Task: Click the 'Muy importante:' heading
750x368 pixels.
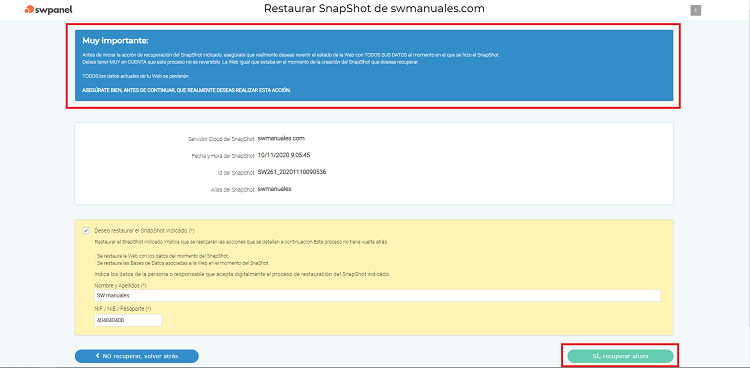Action: (x=115, y=41)
